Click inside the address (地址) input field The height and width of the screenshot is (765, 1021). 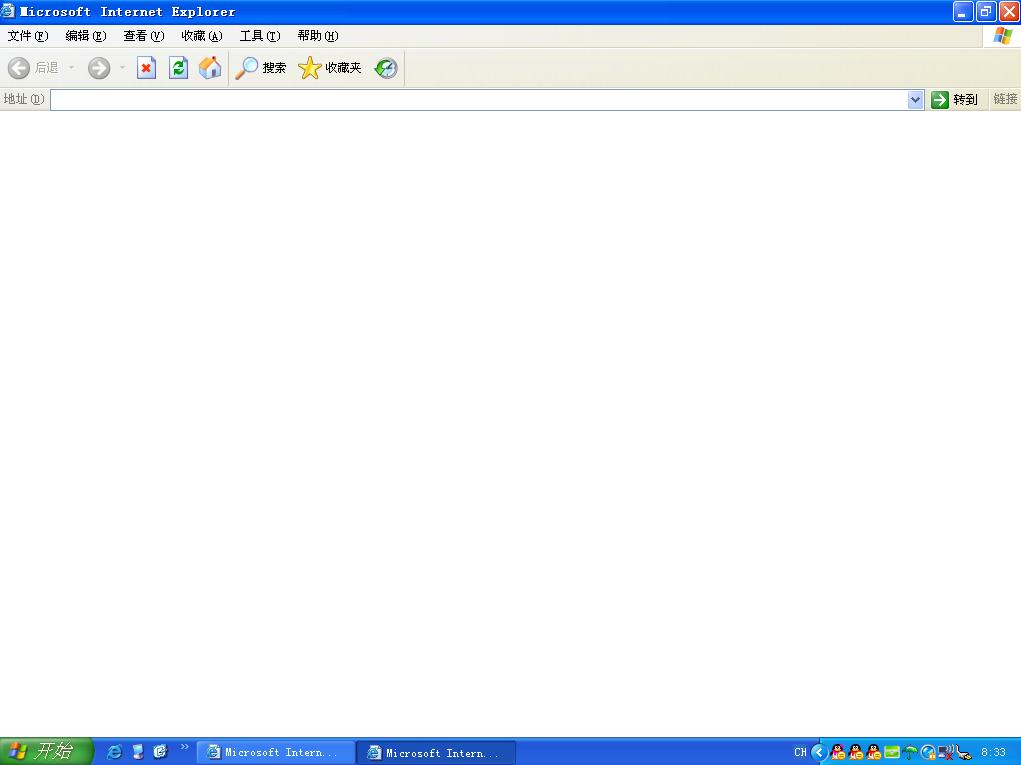pyautogui.click(x=479, y=100)
